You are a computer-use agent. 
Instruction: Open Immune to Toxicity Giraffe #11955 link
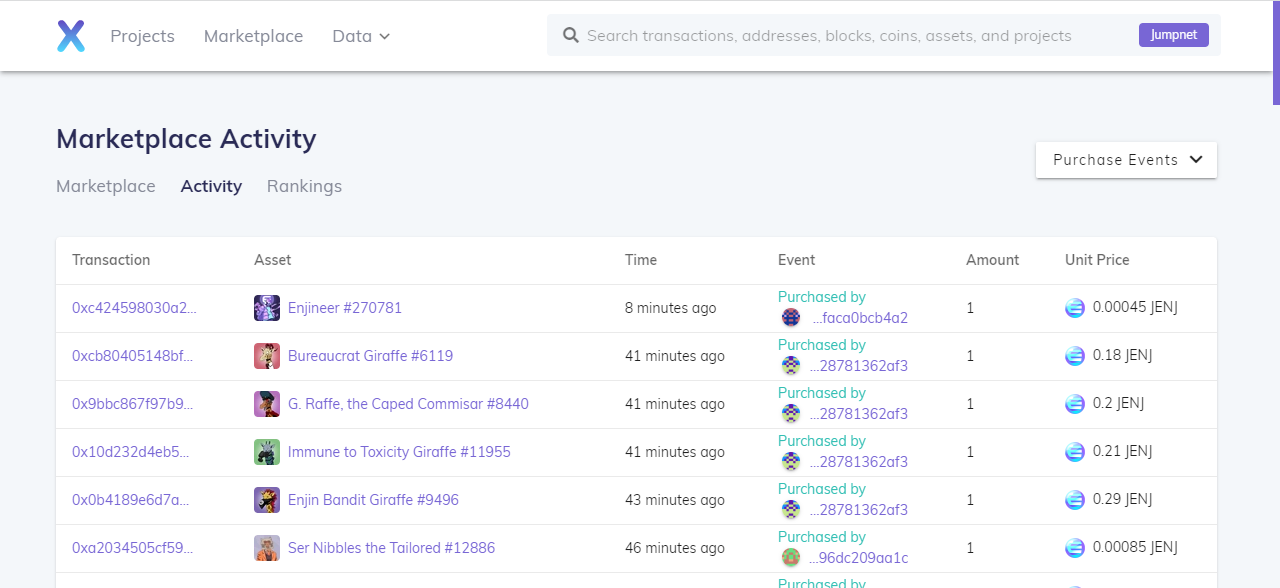coord(399,452)
